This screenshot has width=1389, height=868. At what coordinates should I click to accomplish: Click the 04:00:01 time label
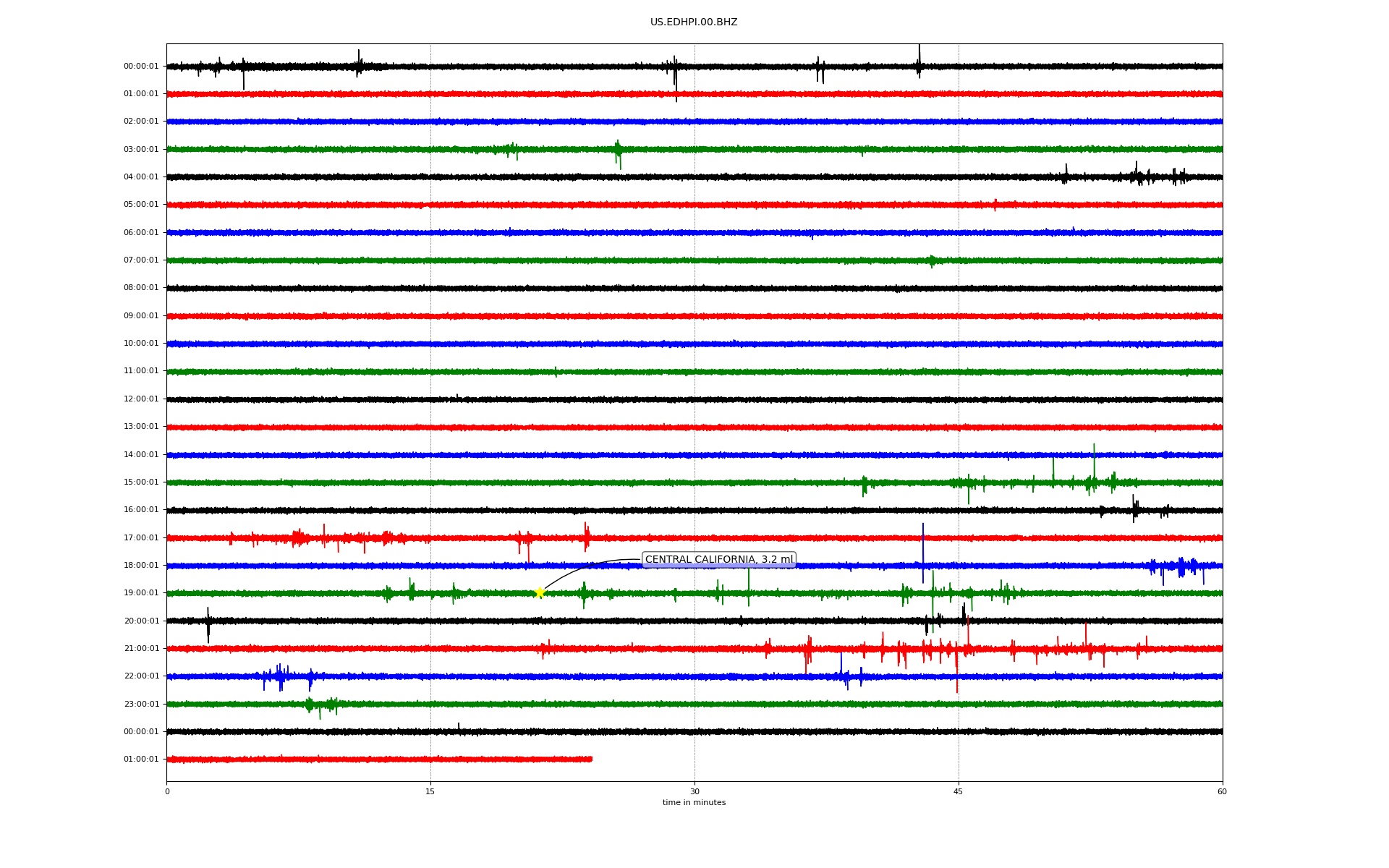point(141,177)
